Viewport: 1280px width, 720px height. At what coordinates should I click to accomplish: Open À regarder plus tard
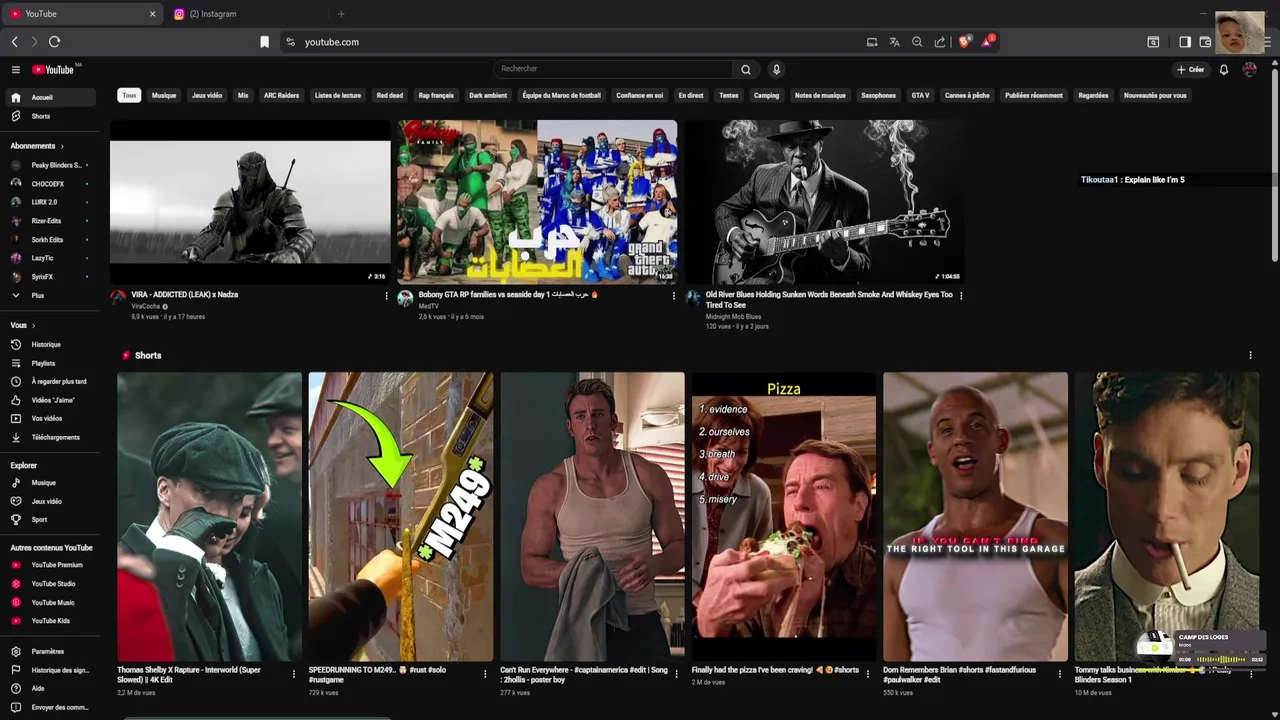pyautogui.click(x=53, y=381)
